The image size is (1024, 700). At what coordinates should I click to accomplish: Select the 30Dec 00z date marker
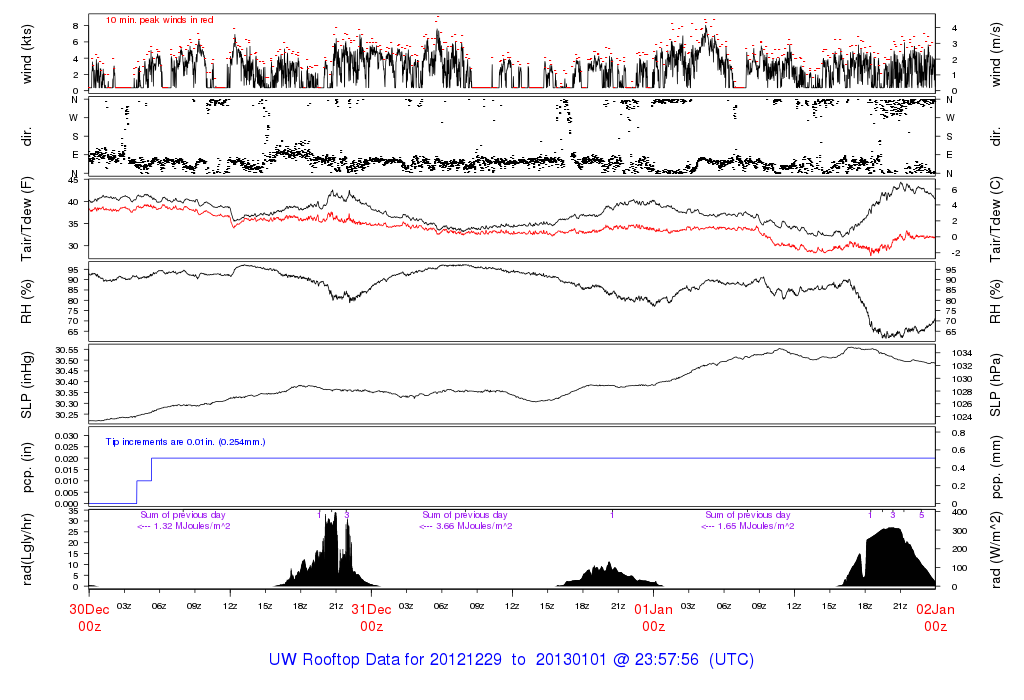89,617
